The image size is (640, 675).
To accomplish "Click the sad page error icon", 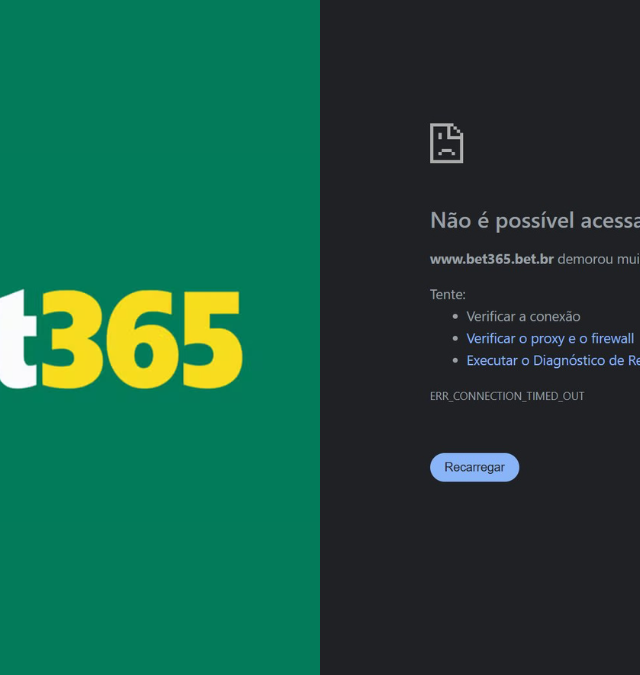I will [x=446, y=143].
